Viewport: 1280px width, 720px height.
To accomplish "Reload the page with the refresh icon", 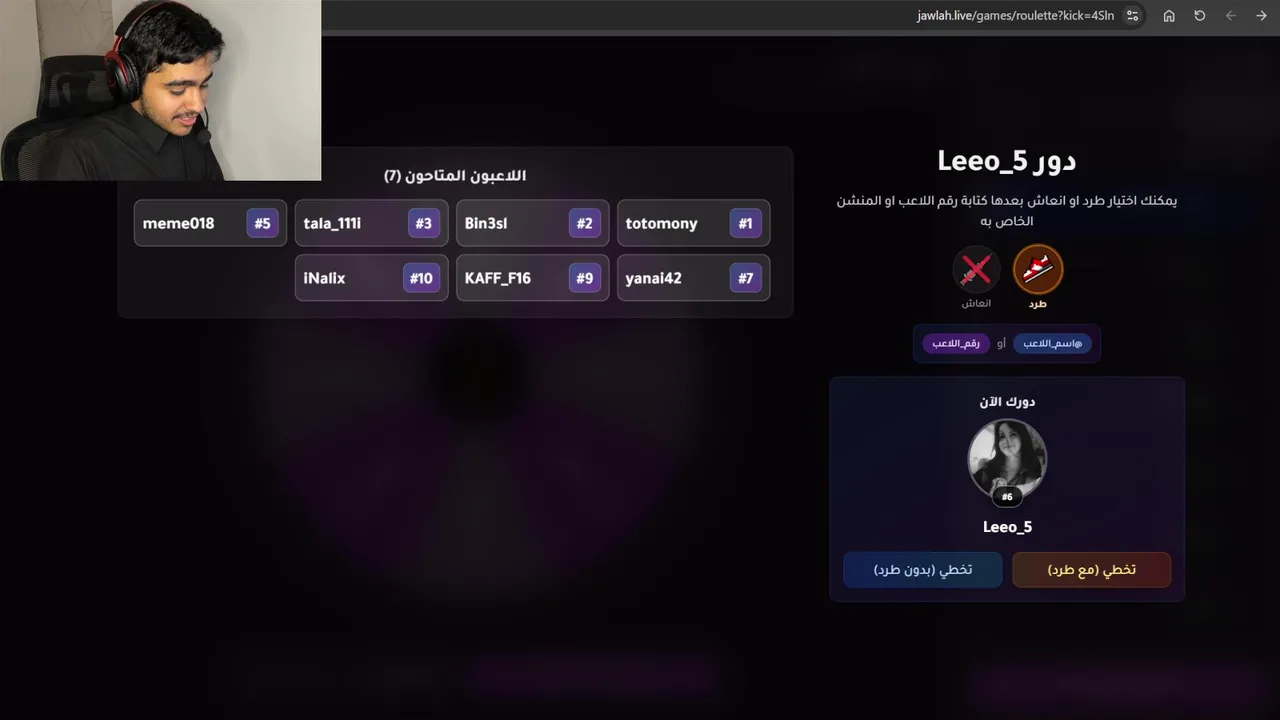I will [x=1200, y=16].
